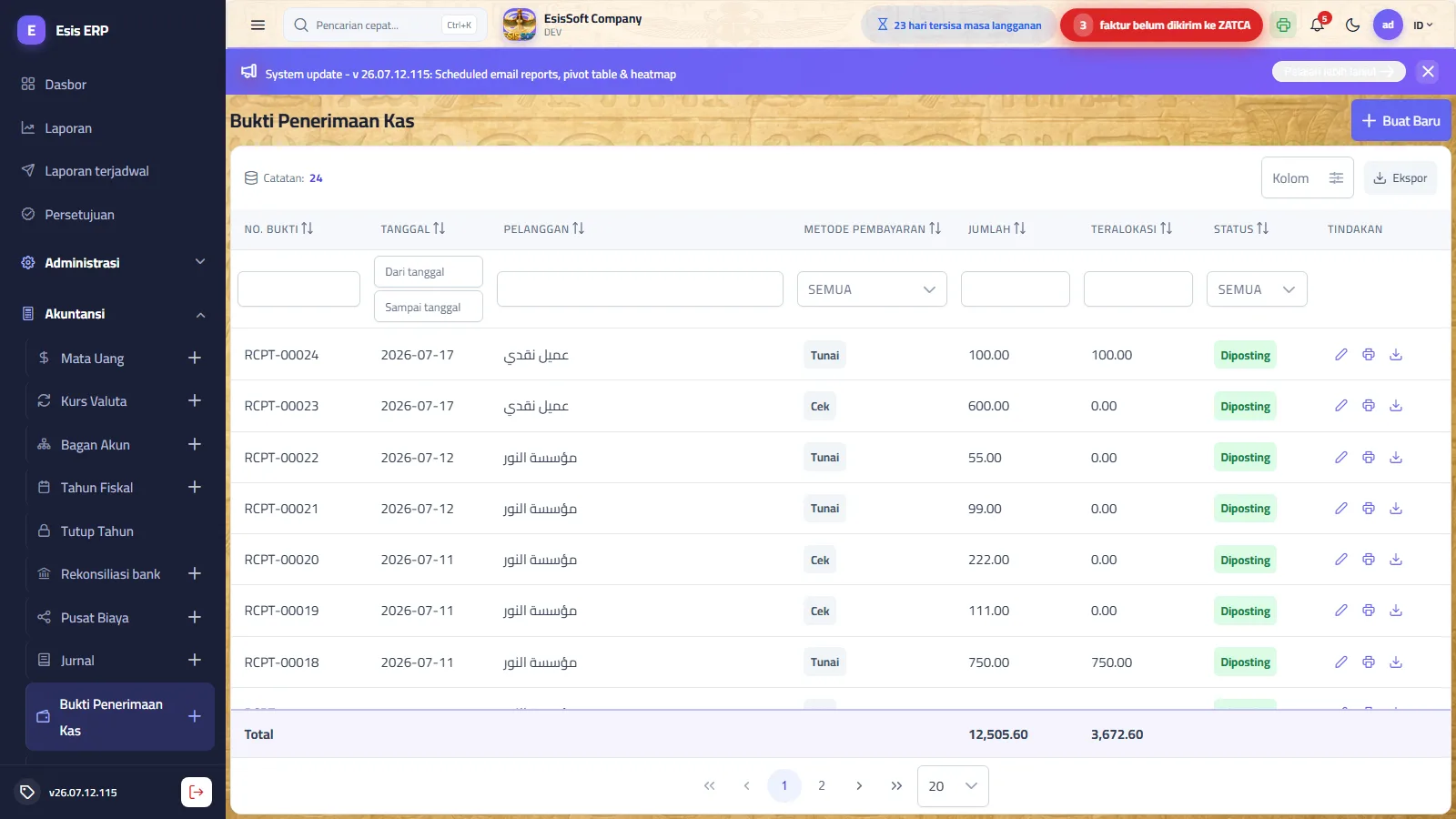Click the Dari tanggal date filter
This screenshot has height=819, width=1456.
(429, 271)
